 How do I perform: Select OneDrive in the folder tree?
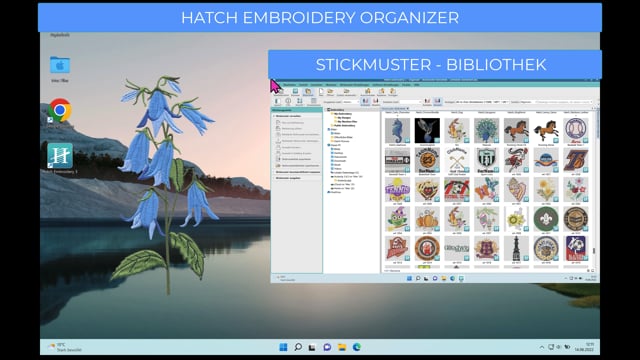point(335,192)
